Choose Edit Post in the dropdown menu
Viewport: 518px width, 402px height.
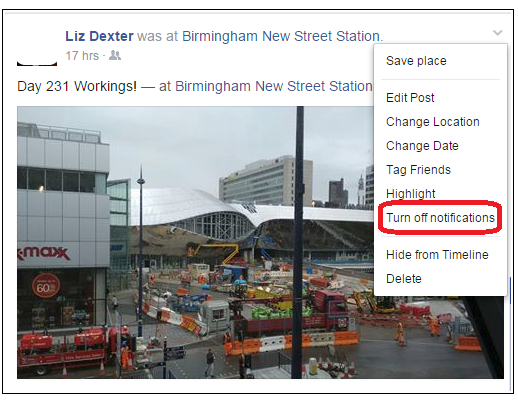click(x=410, y=98)
